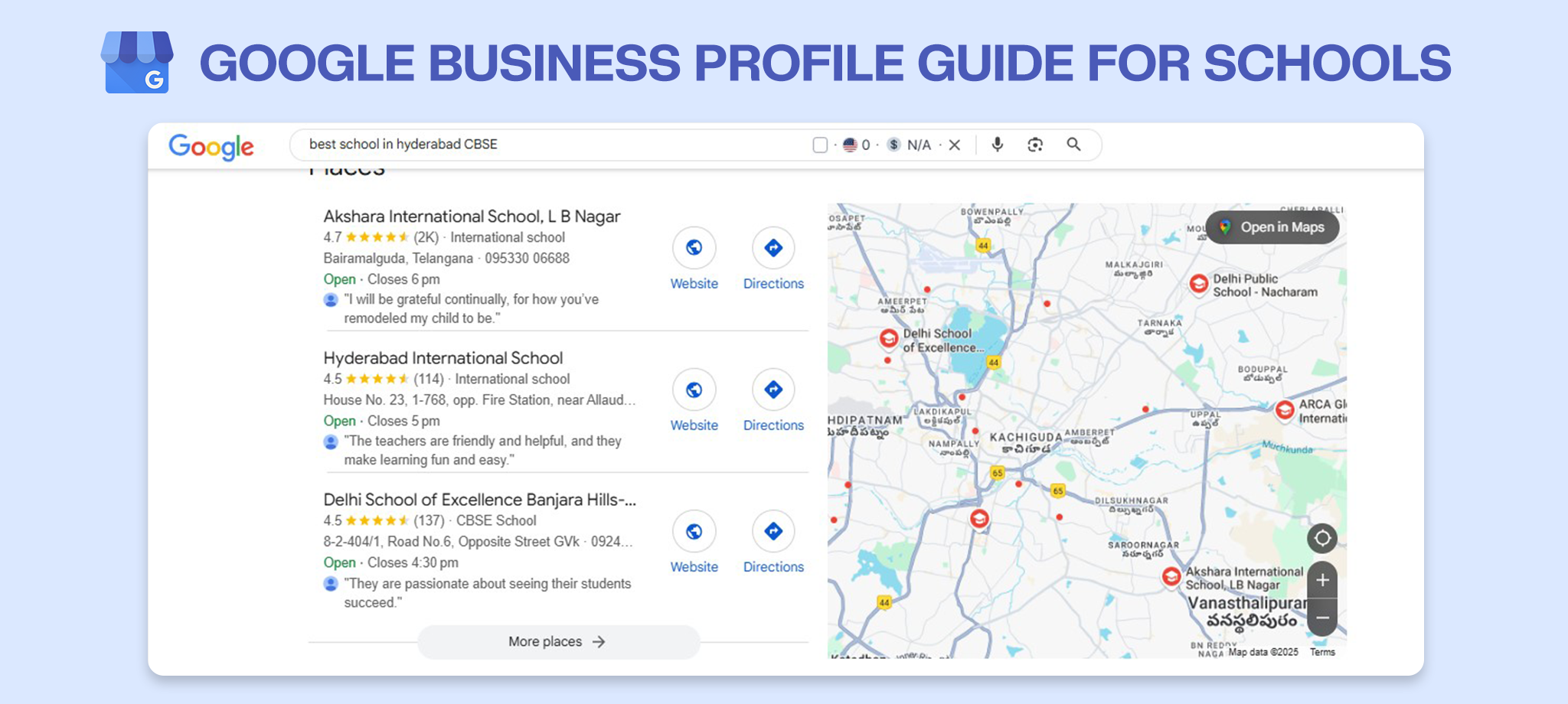
Task: Get directions icon for Hyderabad International School
Action: click(x=773, y=389)
